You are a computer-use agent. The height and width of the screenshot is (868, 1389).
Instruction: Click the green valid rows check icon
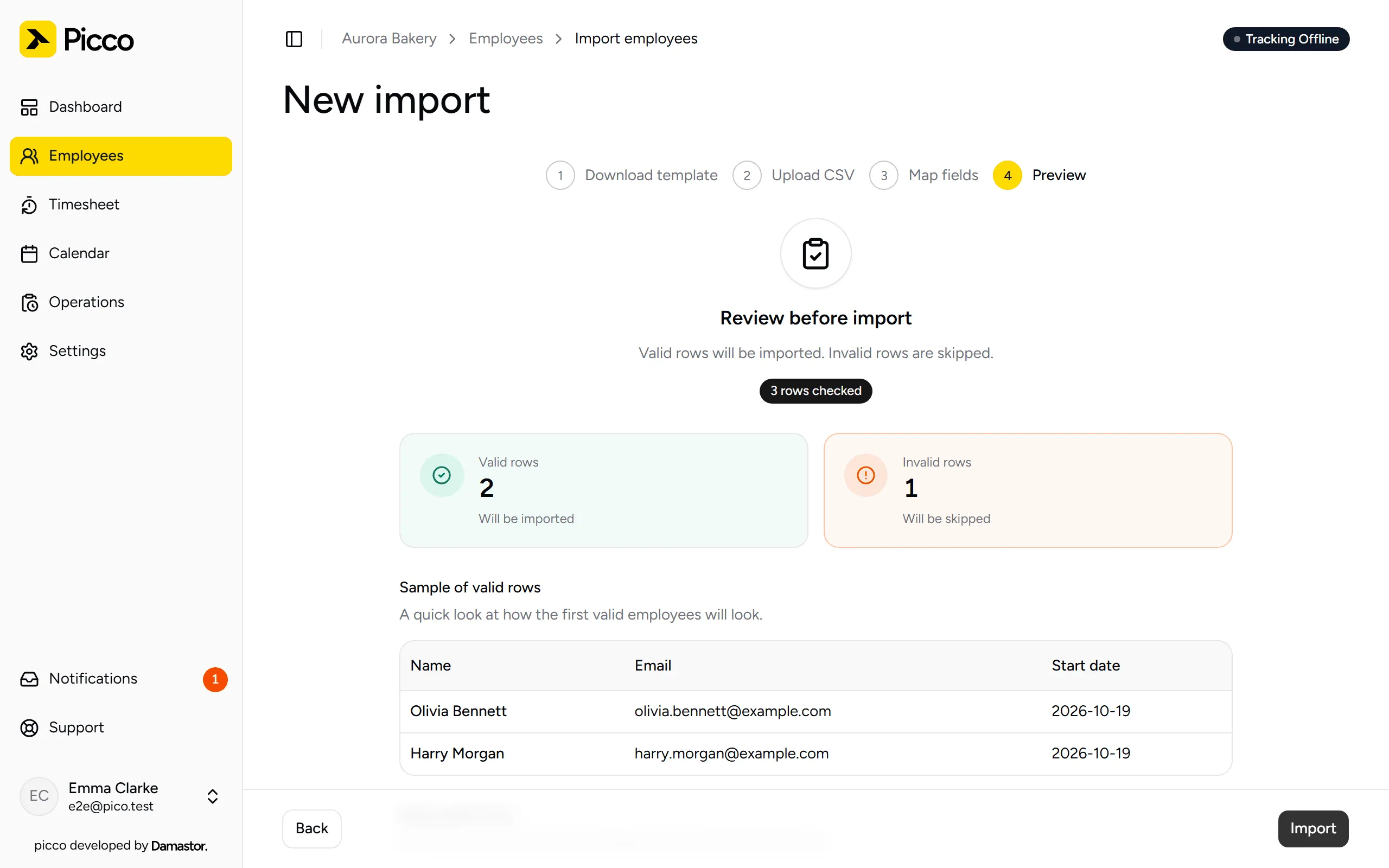click(x=441, y=475)
